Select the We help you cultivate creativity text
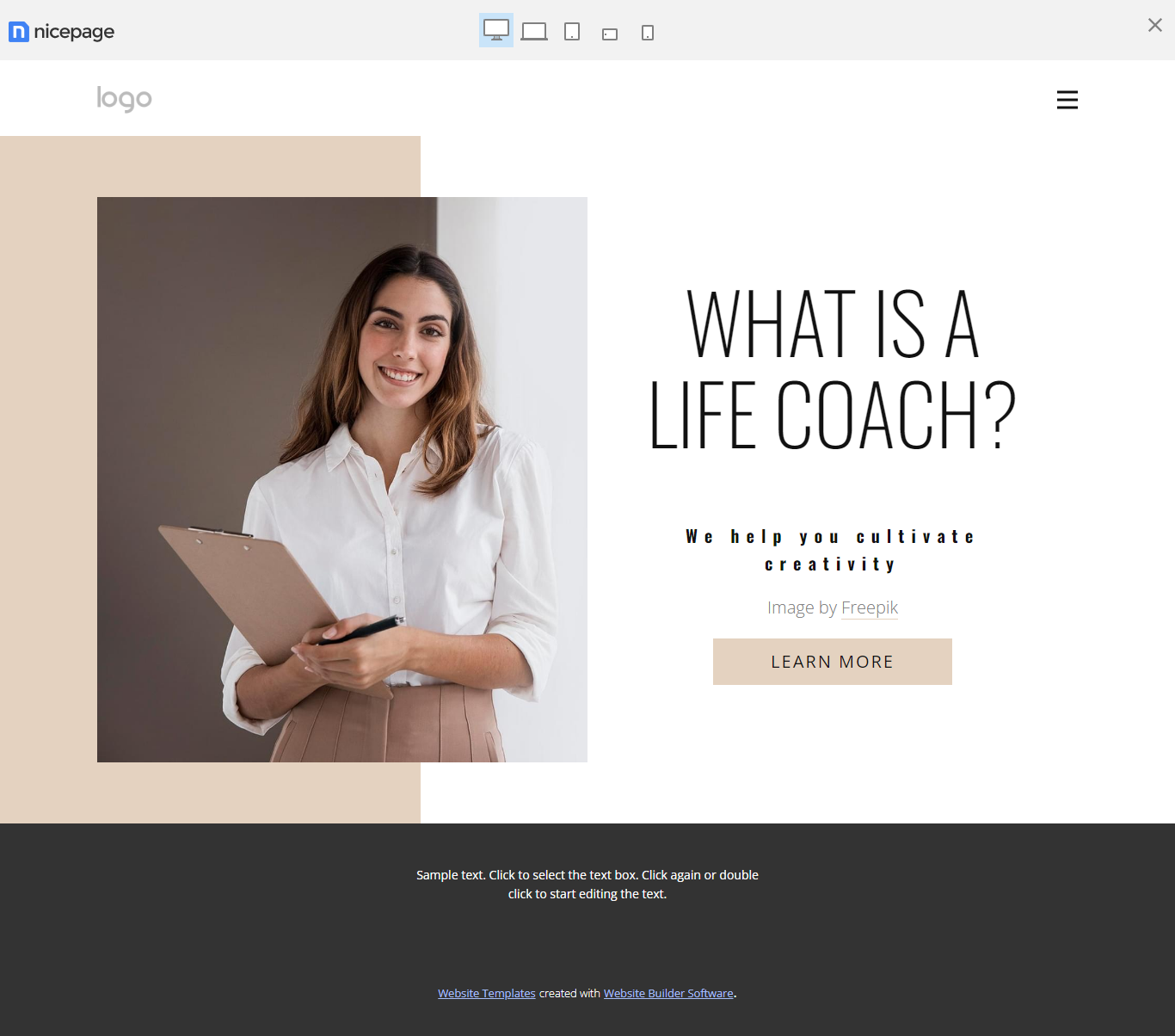Screen dimensions: 1175x1036 coord(831,550)
